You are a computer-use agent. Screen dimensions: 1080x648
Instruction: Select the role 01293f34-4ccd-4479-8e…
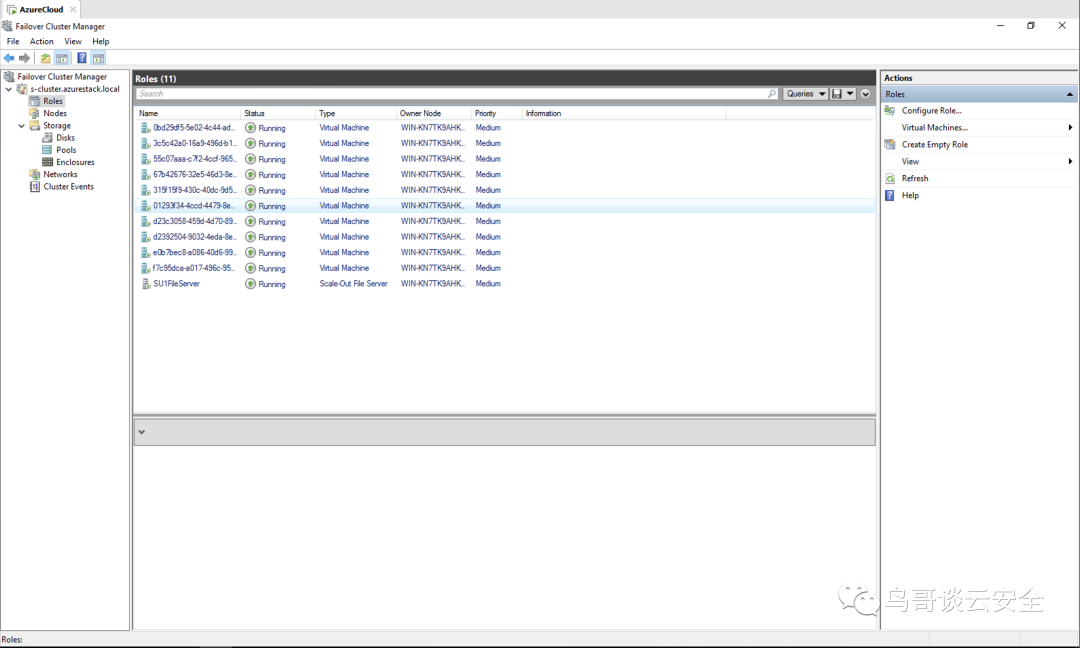tap(504, 206)
